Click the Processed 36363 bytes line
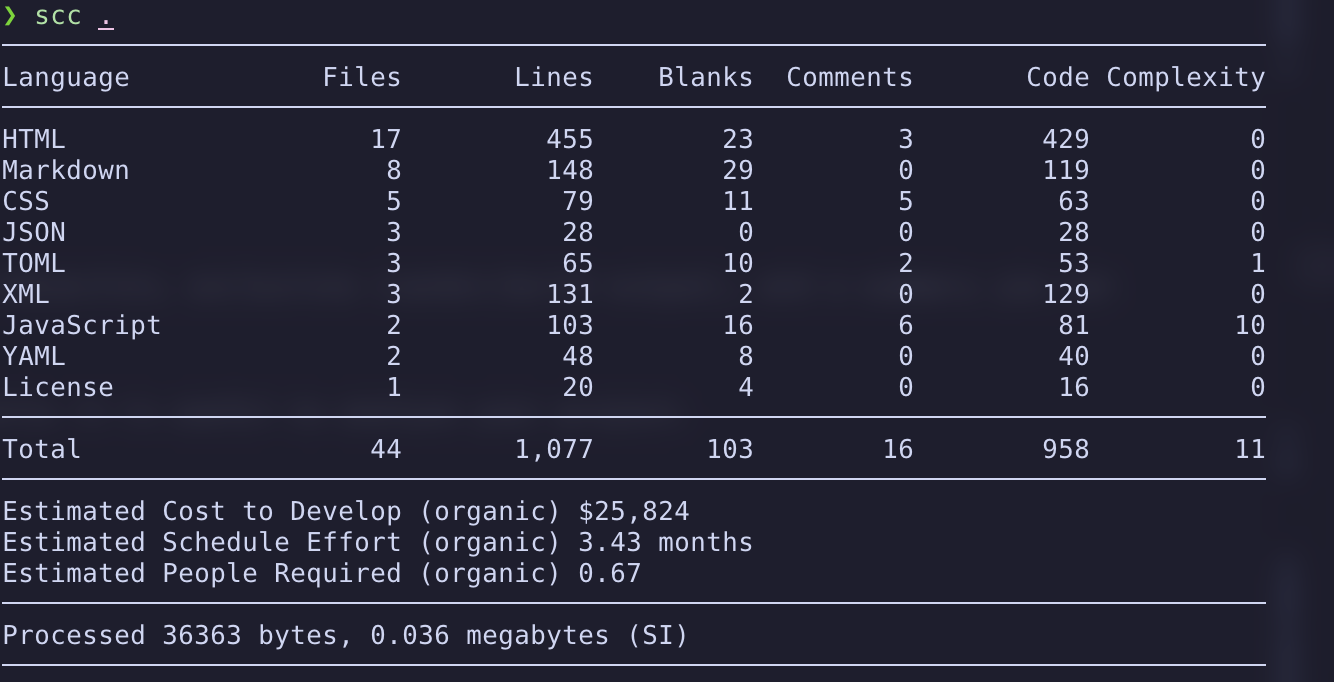 345,635
